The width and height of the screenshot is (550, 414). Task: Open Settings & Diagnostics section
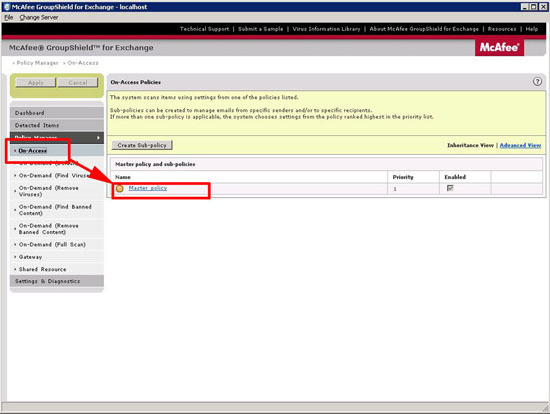click(57, 281)
